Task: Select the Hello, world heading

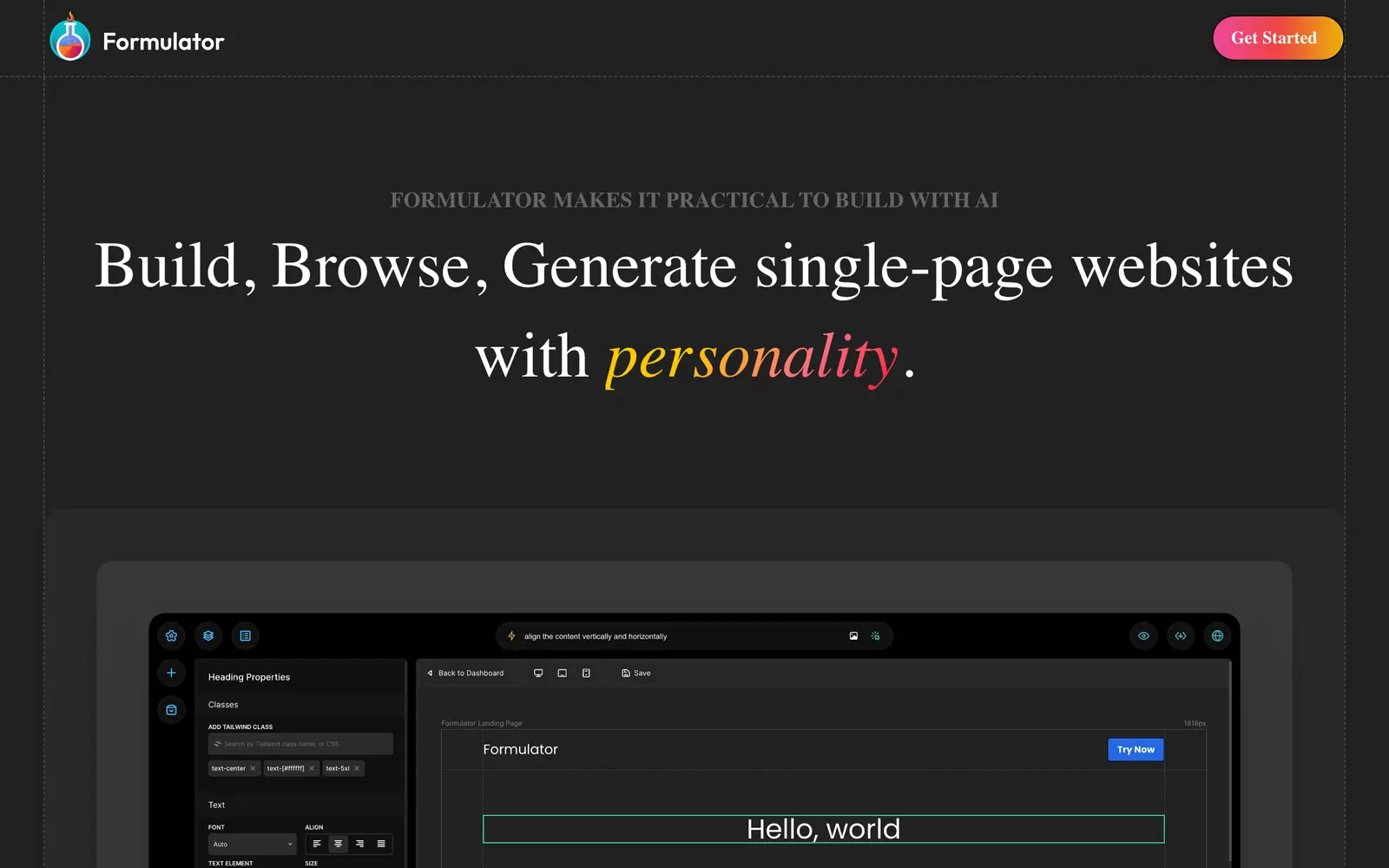Action: click(823, 829)
